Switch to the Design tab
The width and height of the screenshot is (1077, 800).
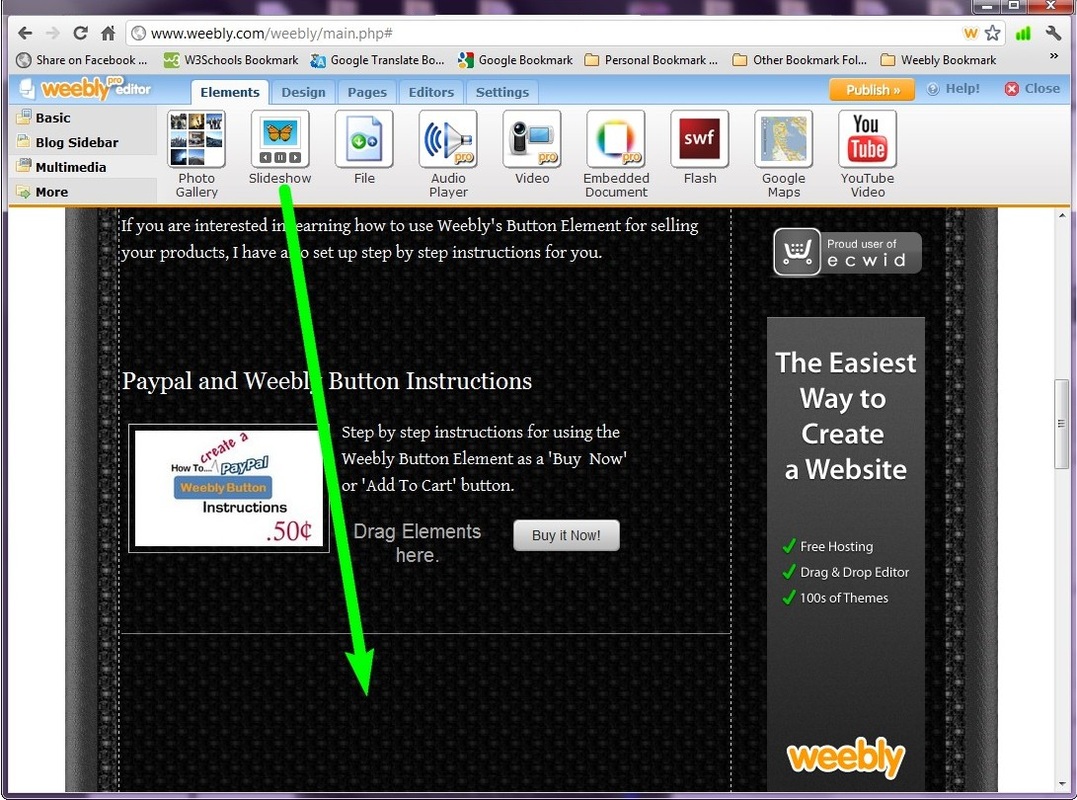click(x=303, y=92)
